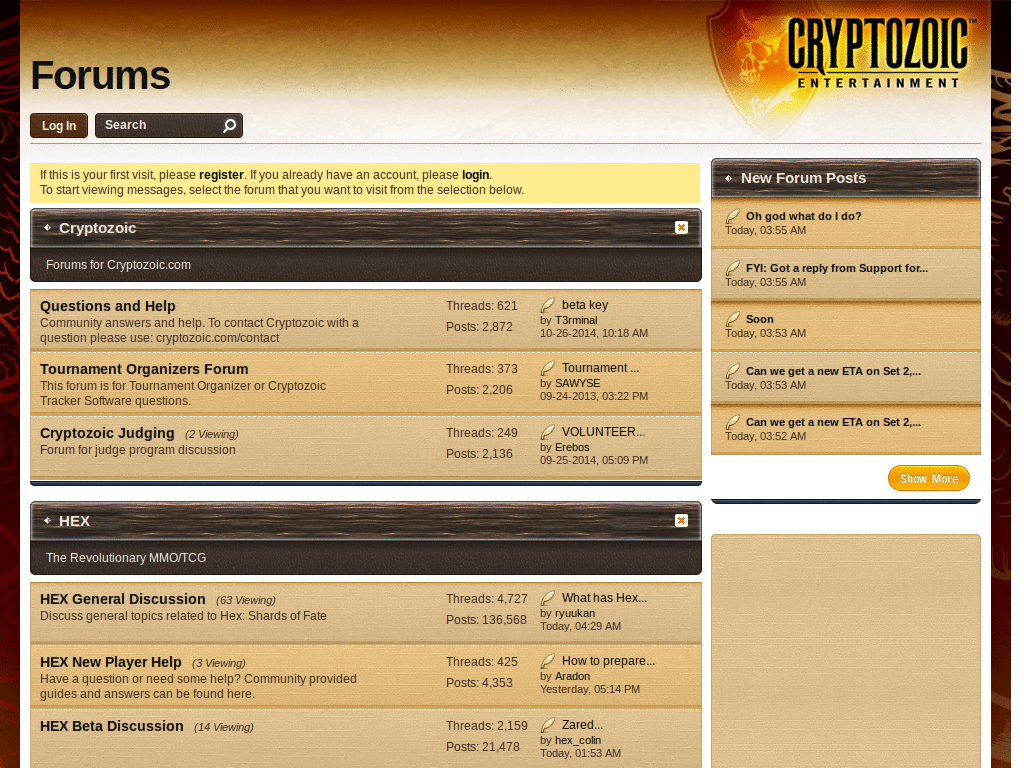1024x768 pixels.
Task: Click the diamond icon beside HEX header
Action: pyautogui.click(x=47, y=520)
